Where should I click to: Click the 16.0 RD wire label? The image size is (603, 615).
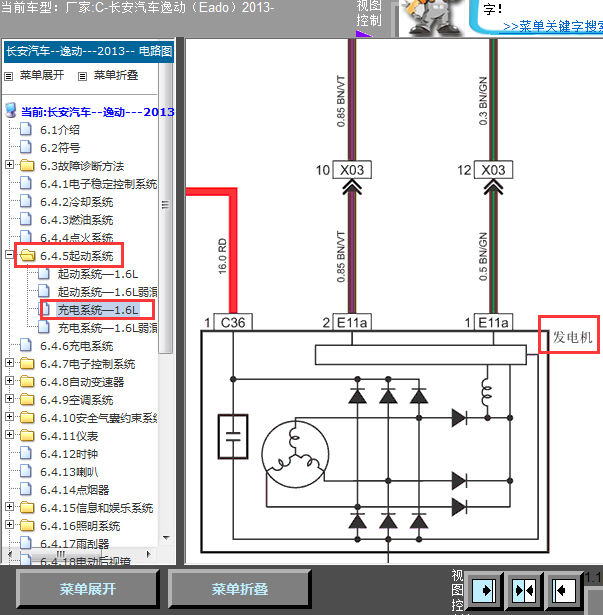pos(222,255)
